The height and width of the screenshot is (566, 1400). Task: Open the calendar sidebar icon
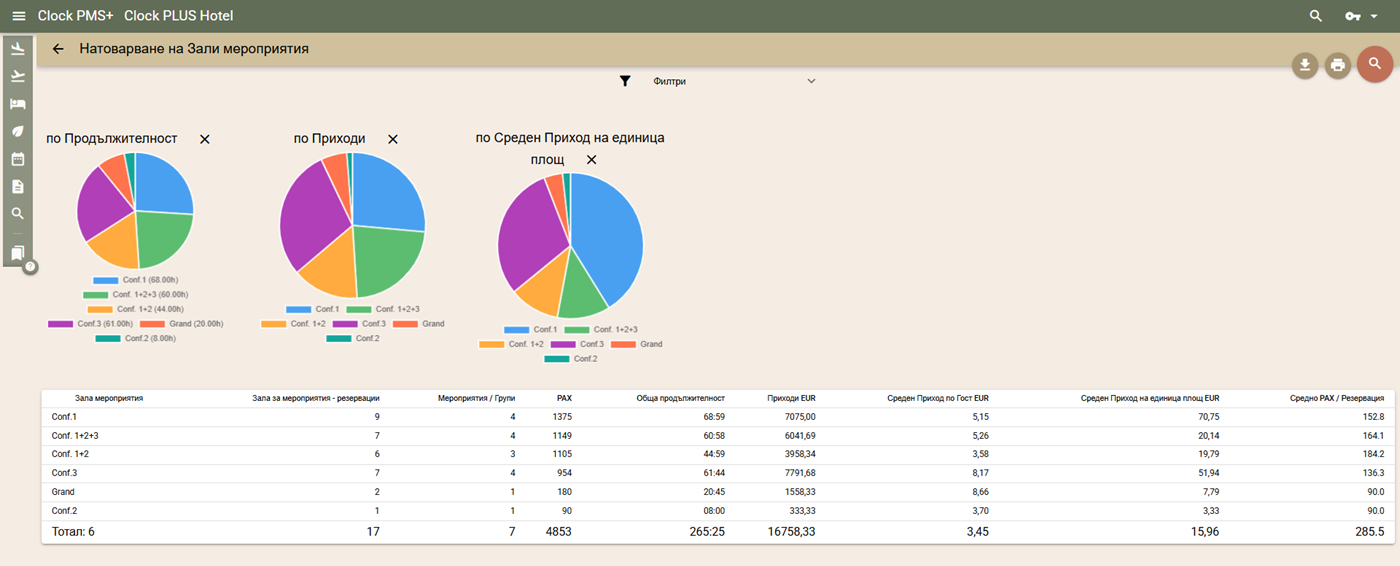[18, 159]
